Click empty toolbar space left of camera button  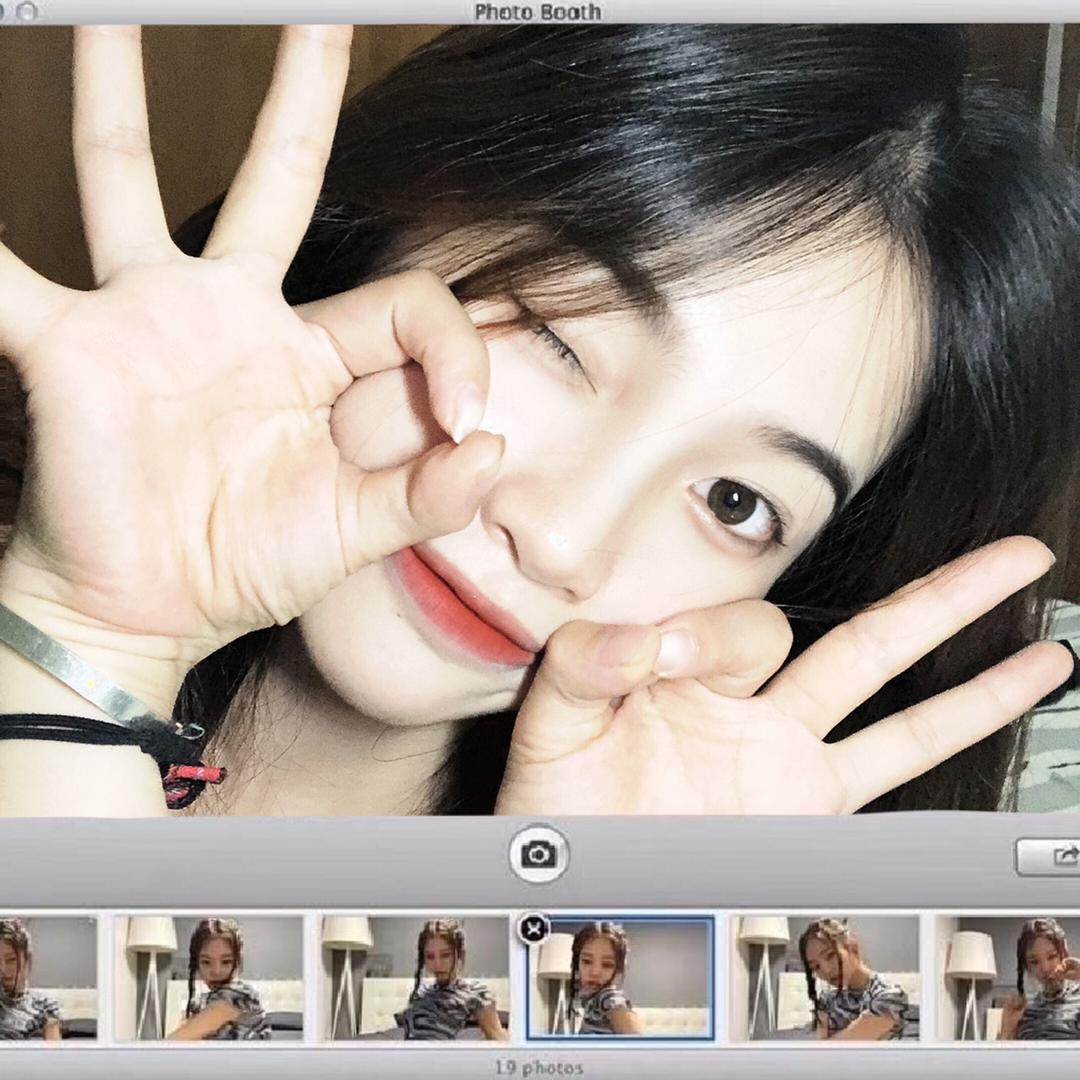click(250, 856)
